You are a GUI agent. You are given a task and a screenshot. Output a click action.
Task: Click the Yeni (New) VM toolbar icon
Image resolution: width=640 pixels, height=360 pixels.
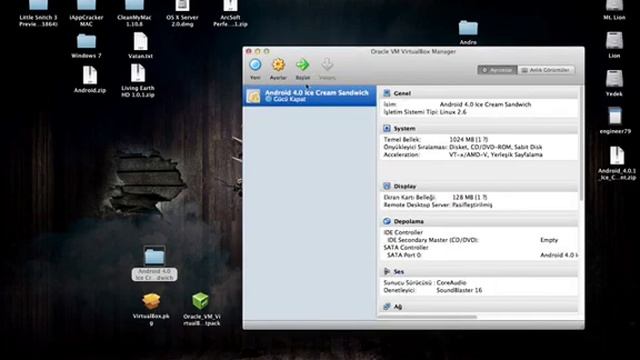point(256,65)
